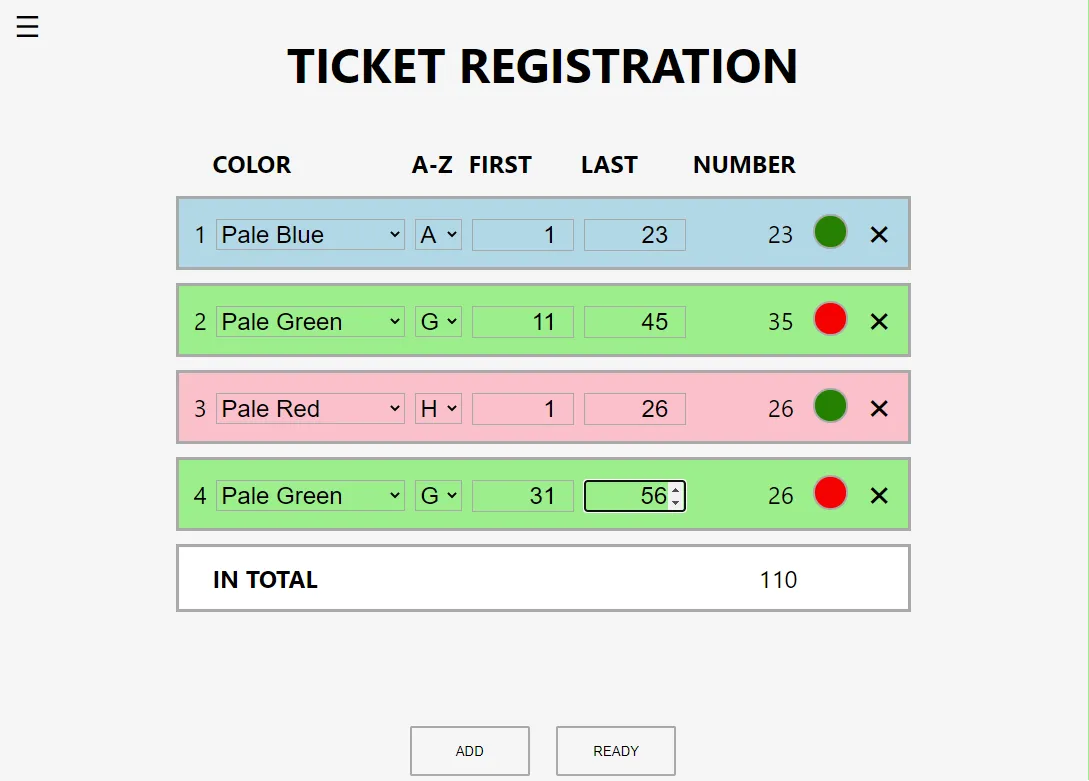Select the last number field showing 23

pos(635,235)
